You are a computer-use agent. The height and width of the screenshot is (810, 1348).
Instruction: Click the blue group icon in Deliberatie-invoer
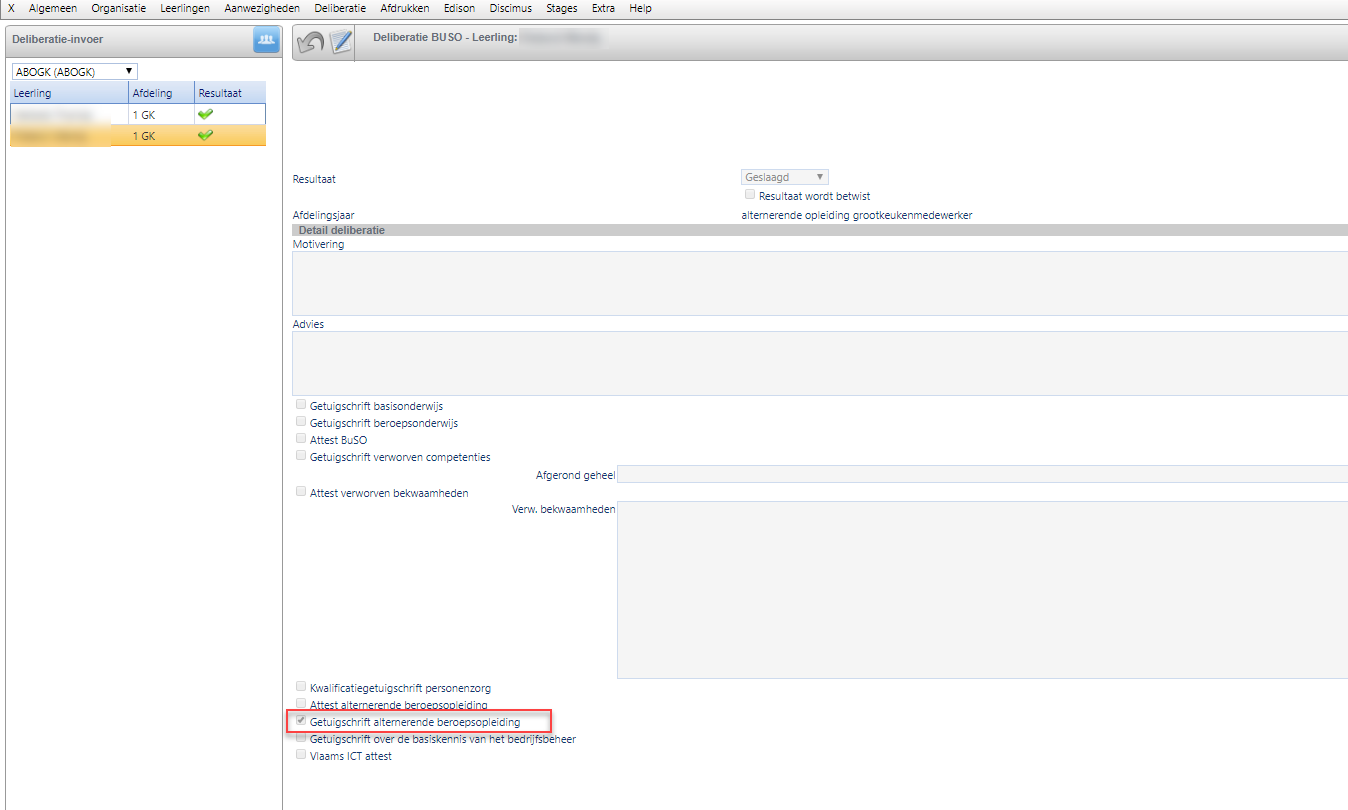pyautogui.click(x=266, y=40)
